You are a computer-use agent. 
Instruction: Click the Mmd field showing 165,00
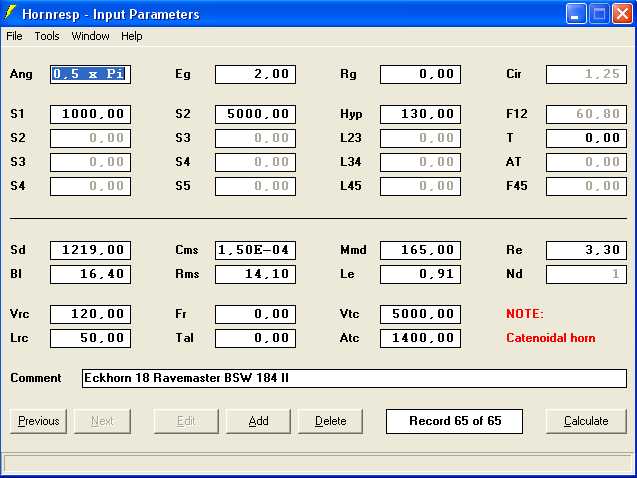420,250
